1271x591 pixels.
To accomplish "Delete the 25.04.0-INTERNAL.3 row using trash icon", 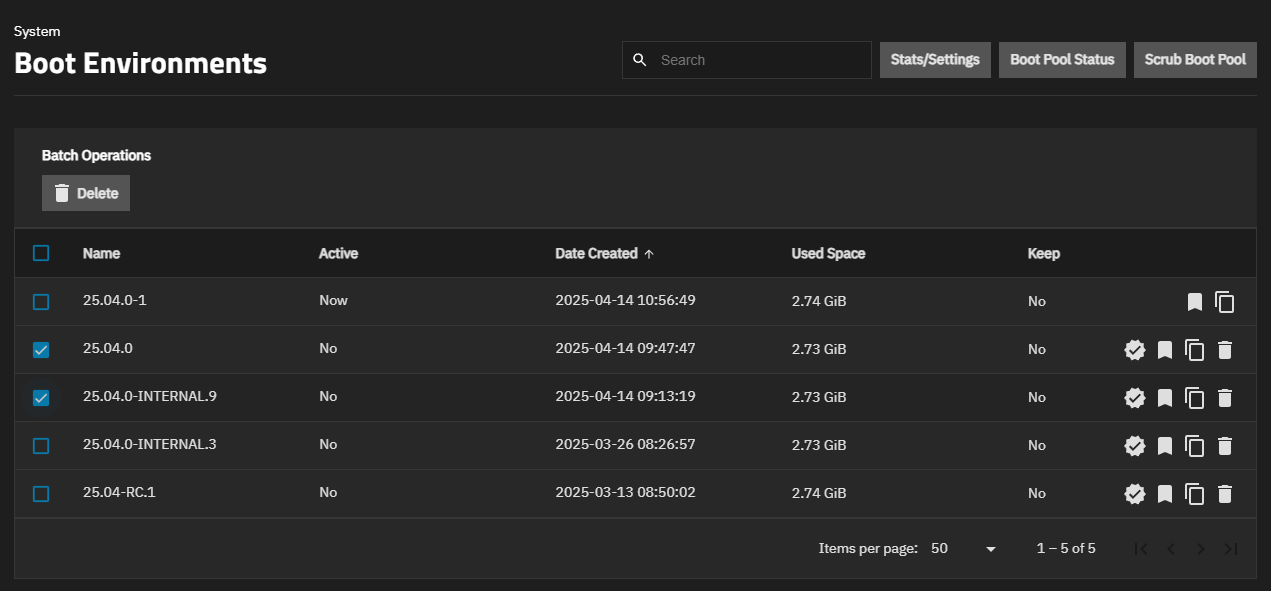I will pos(1224,446).
